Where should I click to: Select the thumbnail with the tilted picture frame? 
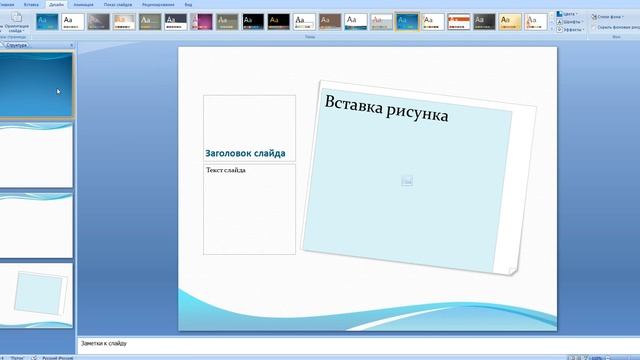36,296
